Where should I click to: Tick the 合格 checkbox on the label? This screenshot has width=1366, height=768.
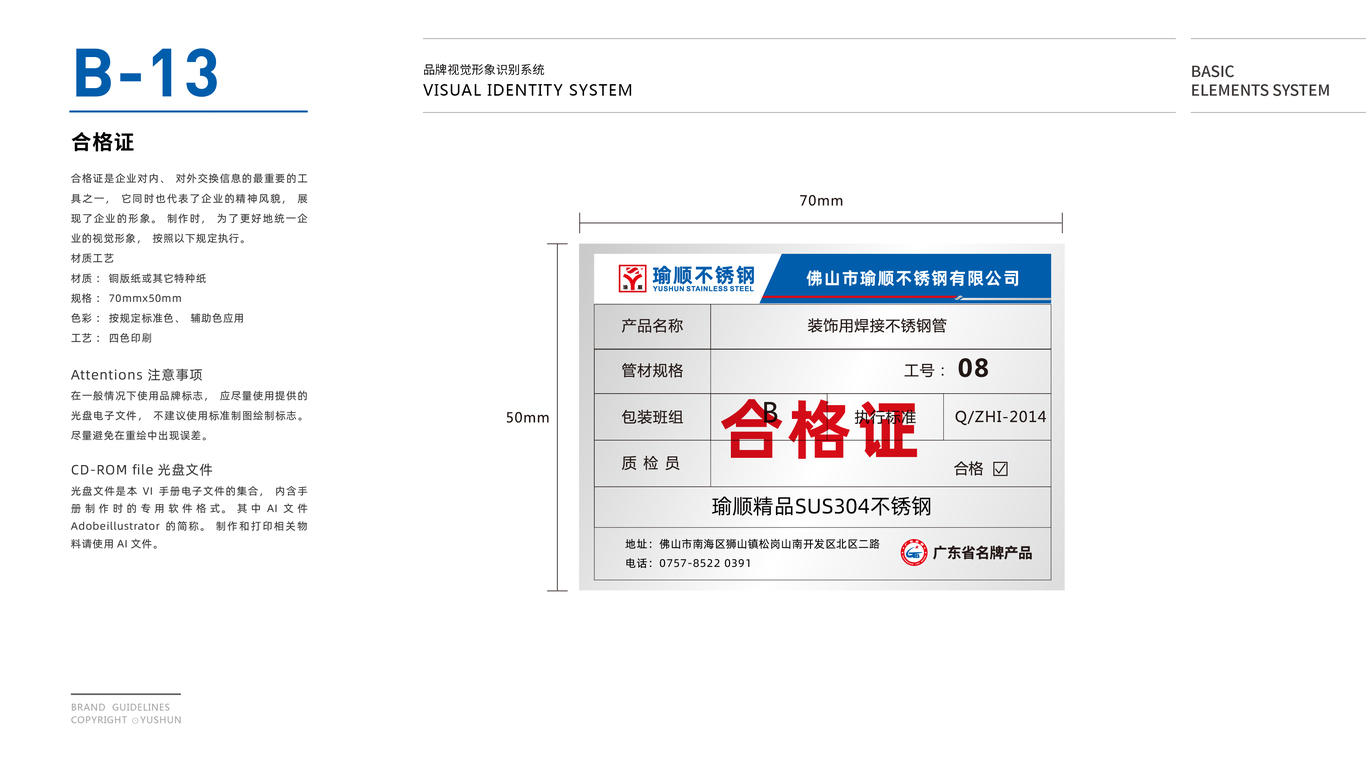(x=1000, y=468)
